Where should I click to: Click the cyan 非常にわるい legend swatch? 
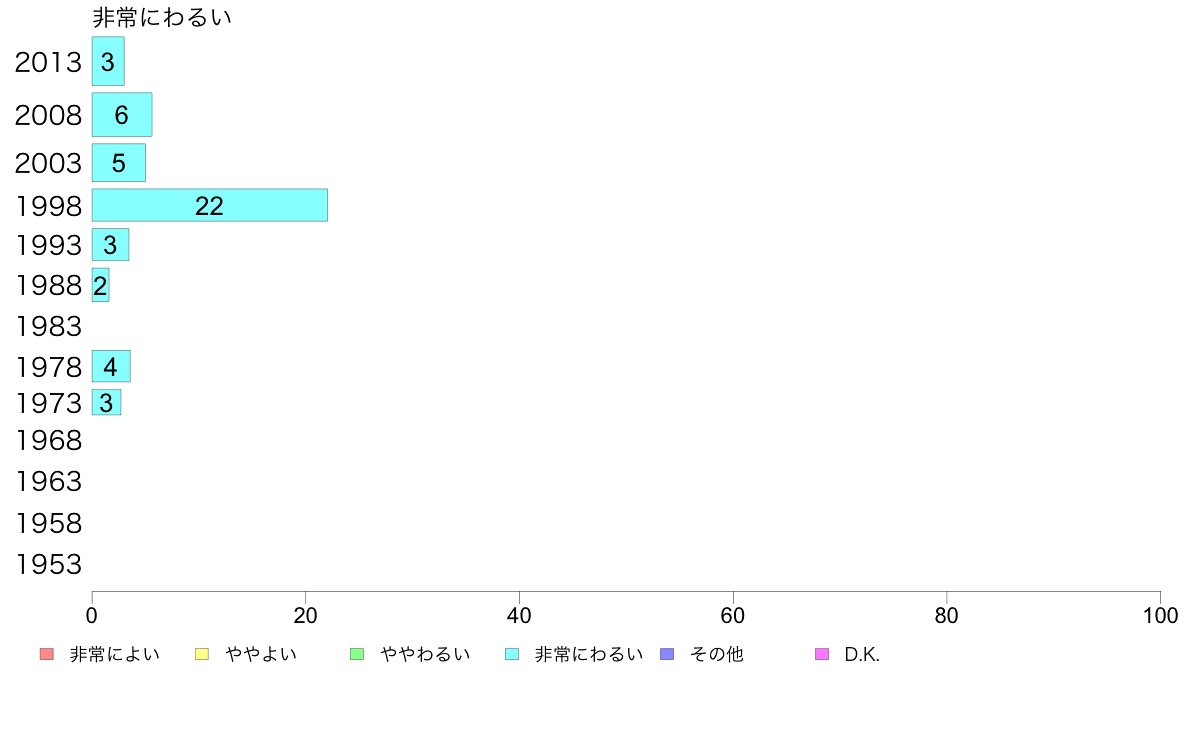(512, 654)
